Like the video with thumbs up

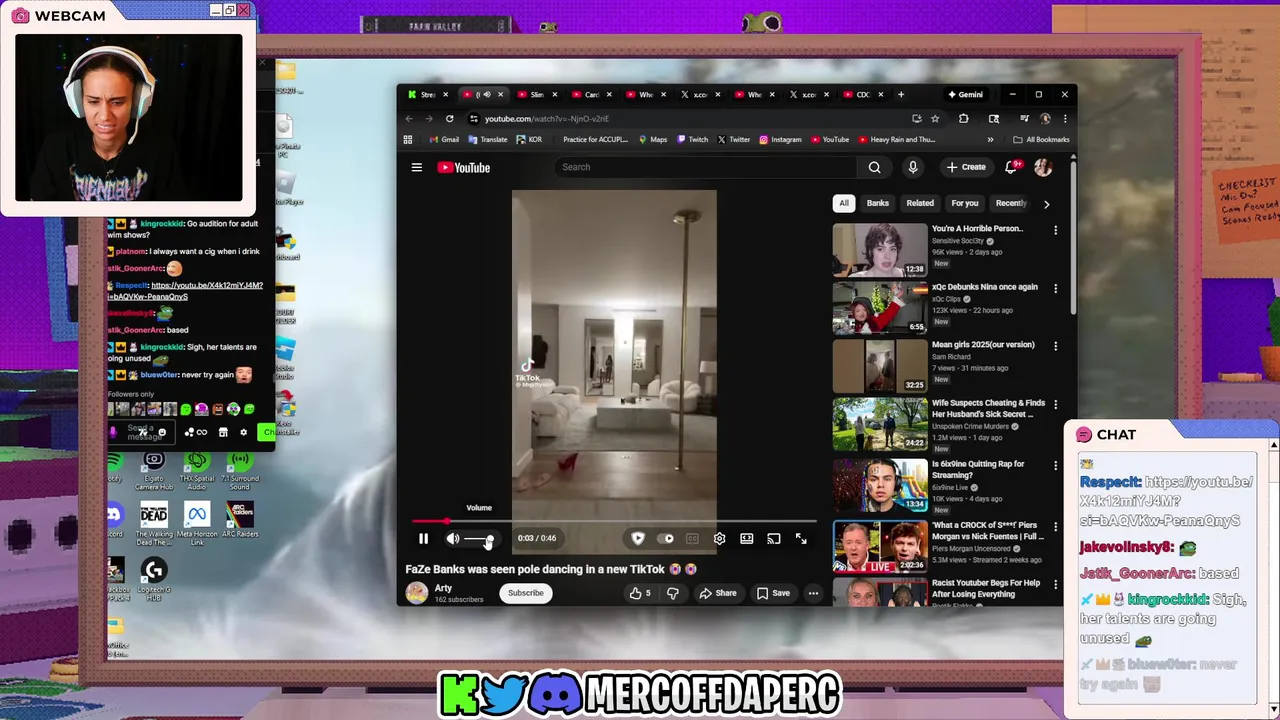tap(640, 593)
